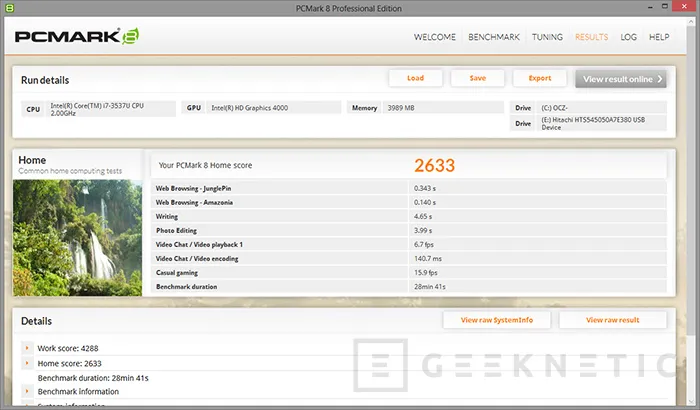
Task: Open View raw result
Action: pyautogui.click(x=612, y=320)
